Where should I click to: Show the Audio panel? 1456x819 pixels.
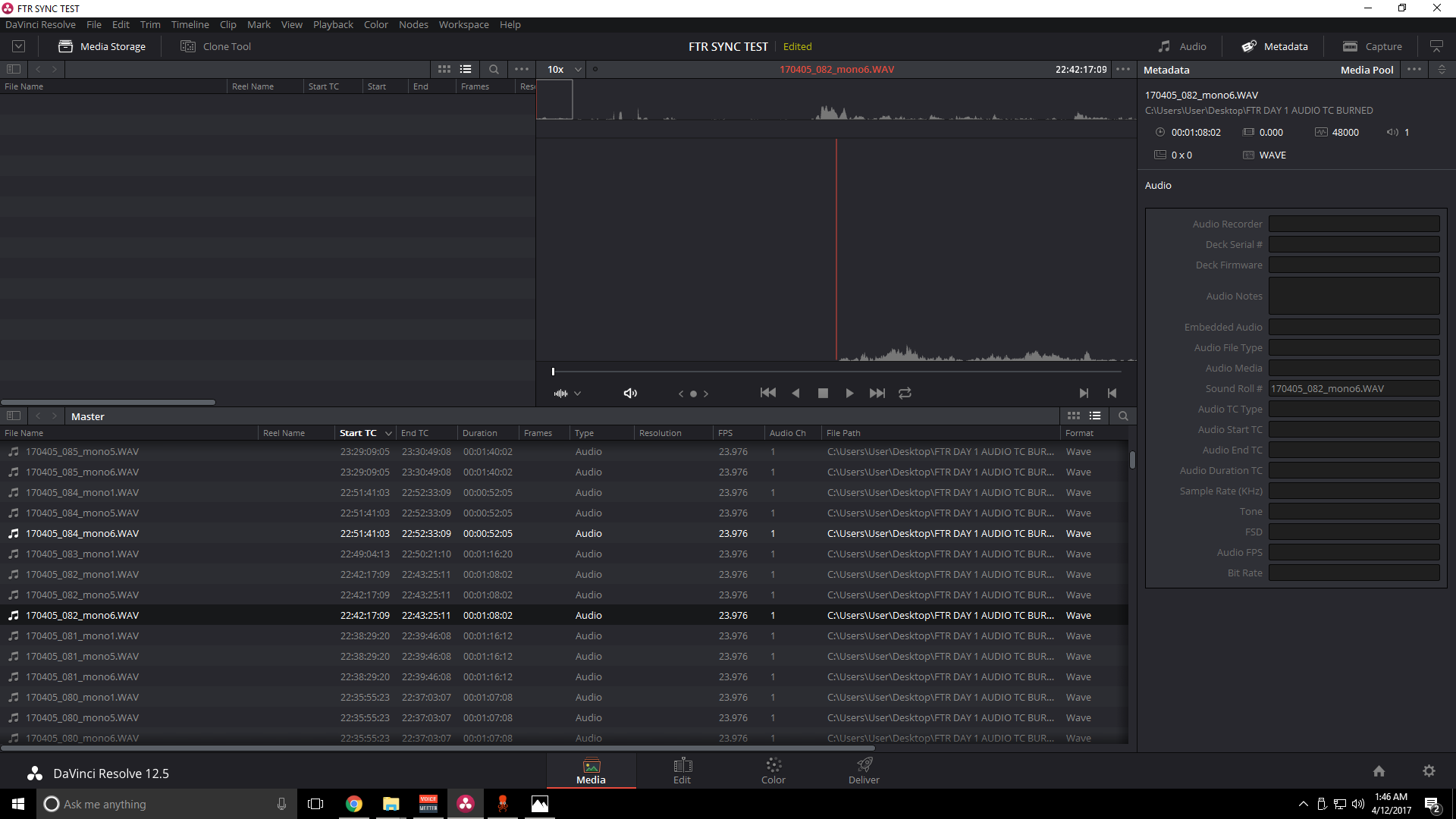coord(1181,46)
